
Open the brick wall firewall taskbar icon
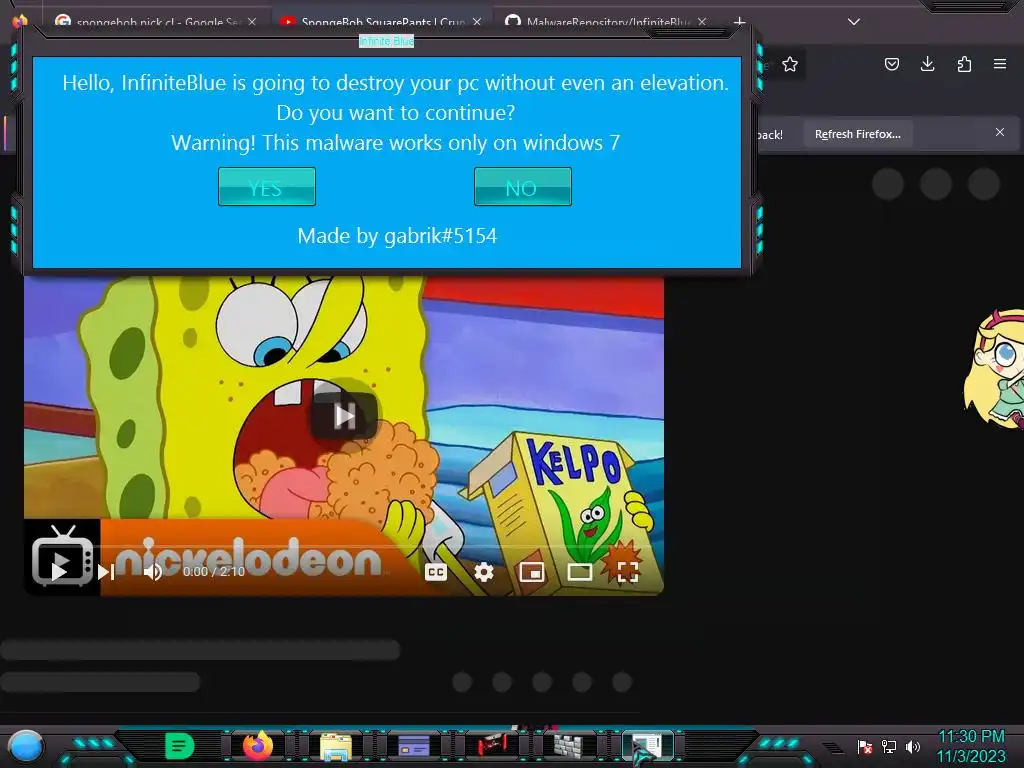tap(569, 746)
